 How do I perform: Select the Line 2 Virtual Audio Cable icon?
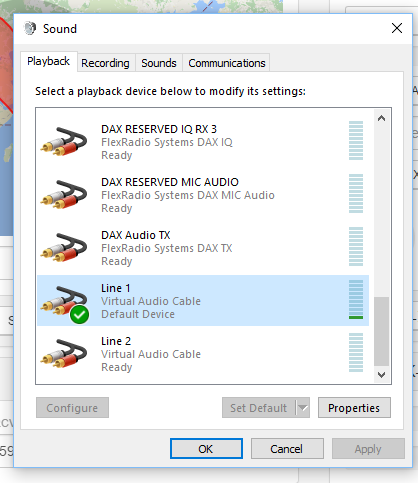click(64, 353)
